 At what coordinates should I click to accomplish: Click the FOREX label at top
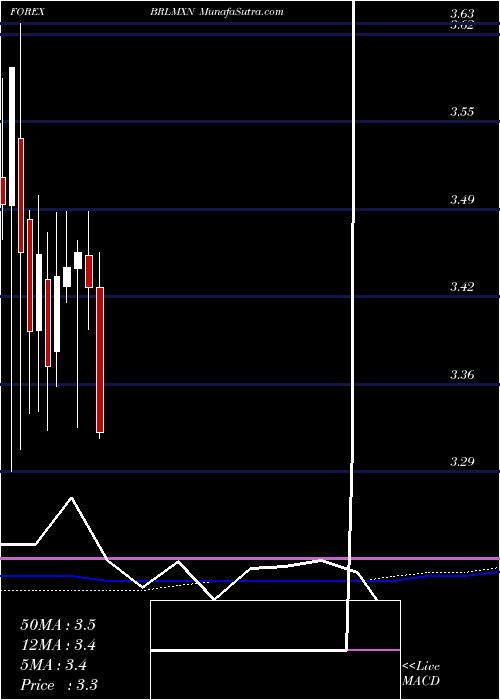(26, 12)
